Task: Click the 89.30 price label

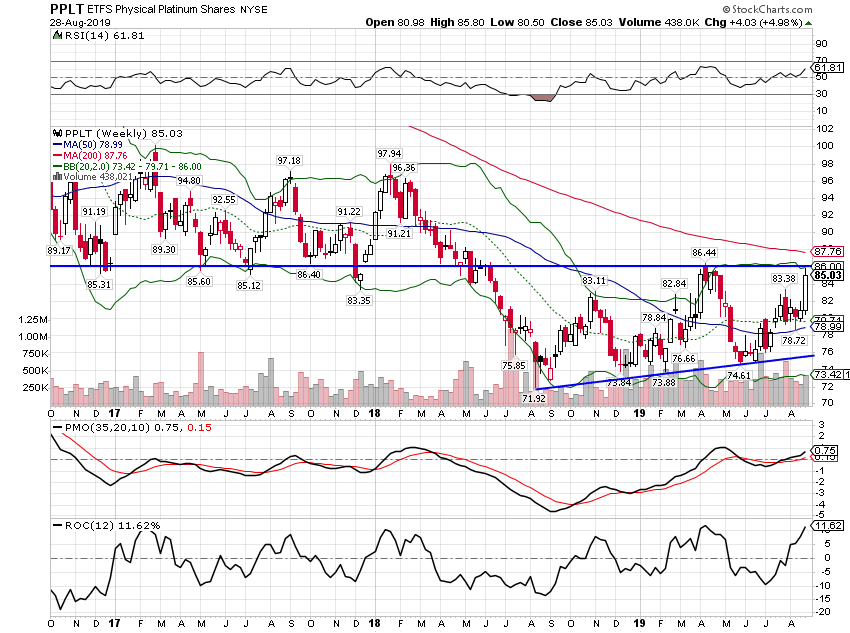Action: [164, 250]
